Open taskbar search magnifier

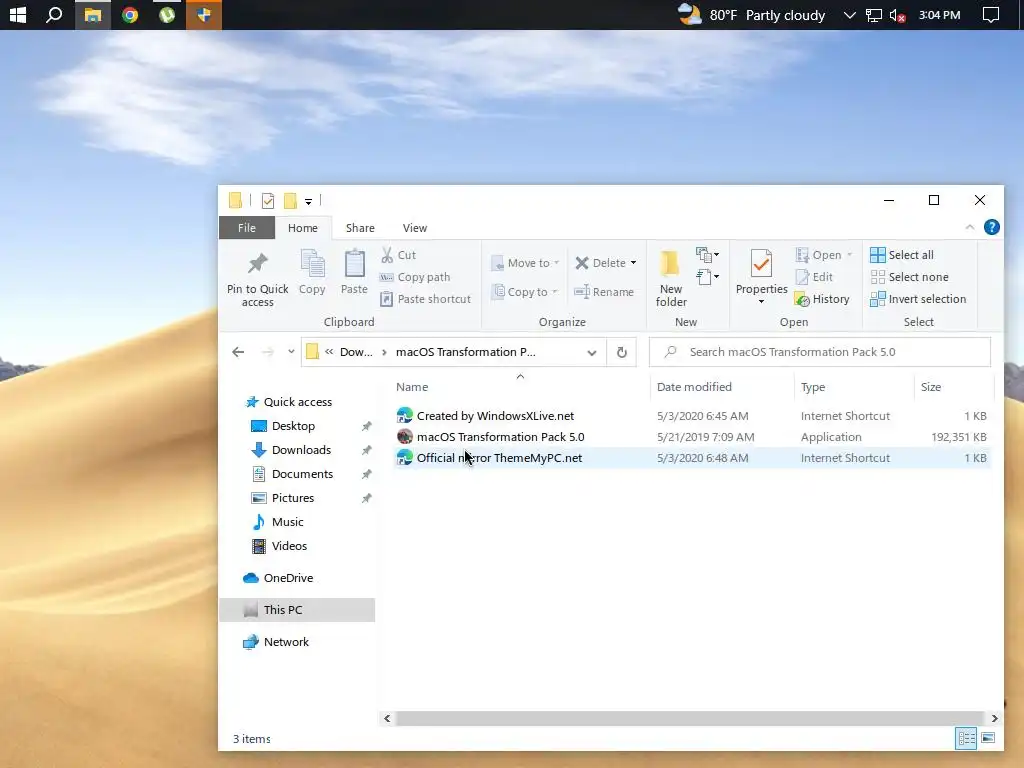[x=54, y=14]
